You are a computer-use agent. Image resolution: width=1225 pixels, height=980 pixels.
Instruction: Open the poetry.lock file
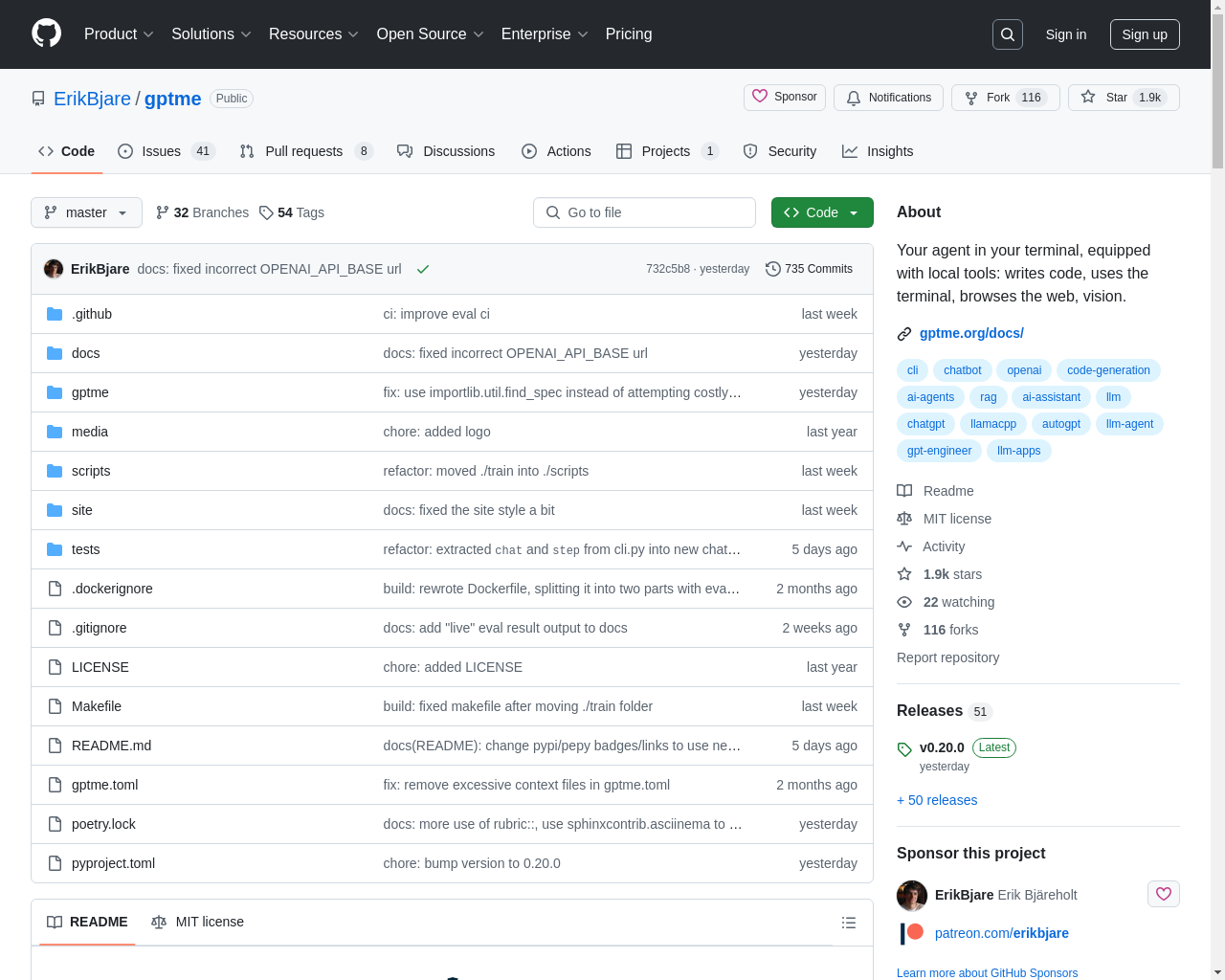pyautogui.click(x=103, y=824)
